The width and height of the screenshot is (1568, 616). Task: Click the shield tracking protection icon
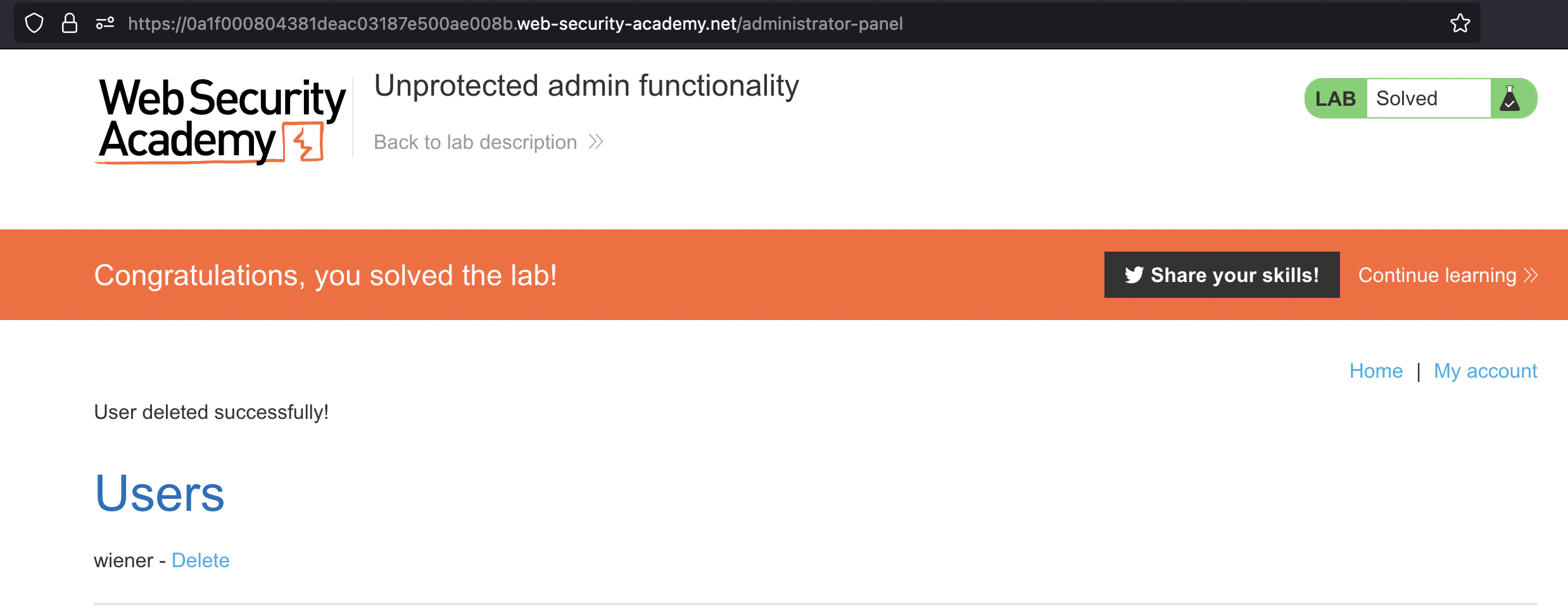tap(34, 23)
